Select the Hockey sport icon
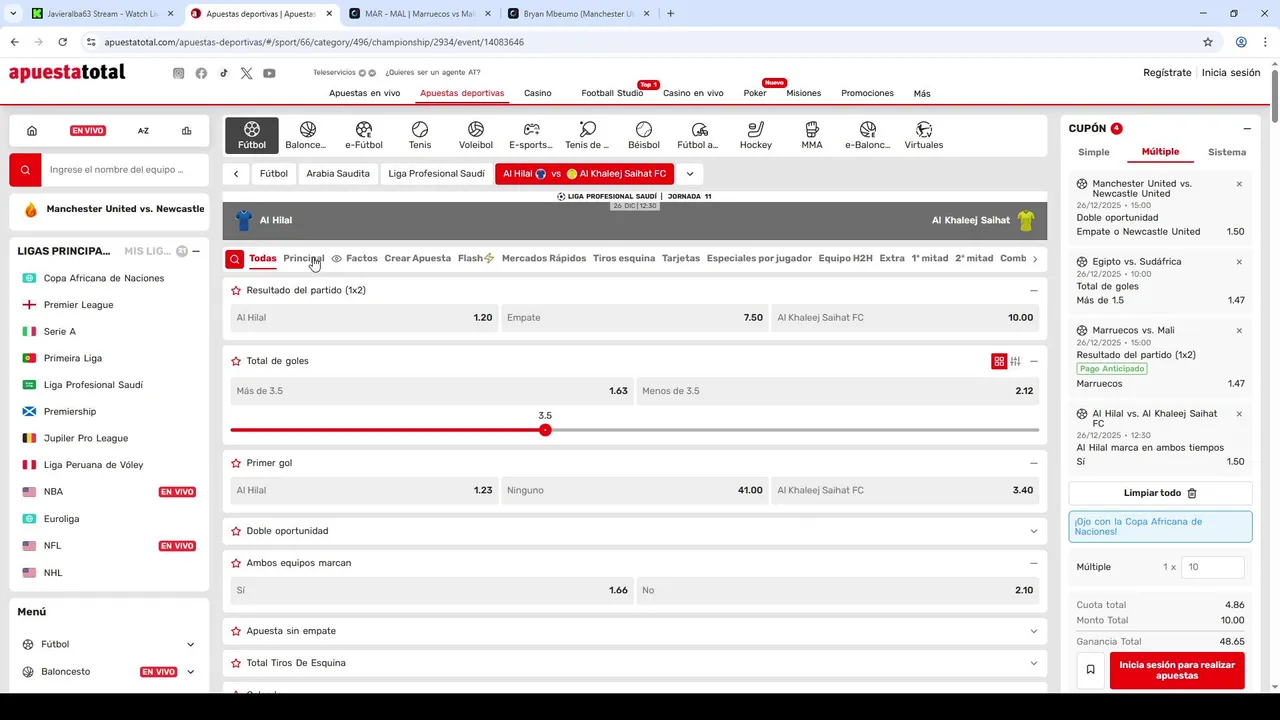Screen dimensions: 1280x720 (756, 136)
